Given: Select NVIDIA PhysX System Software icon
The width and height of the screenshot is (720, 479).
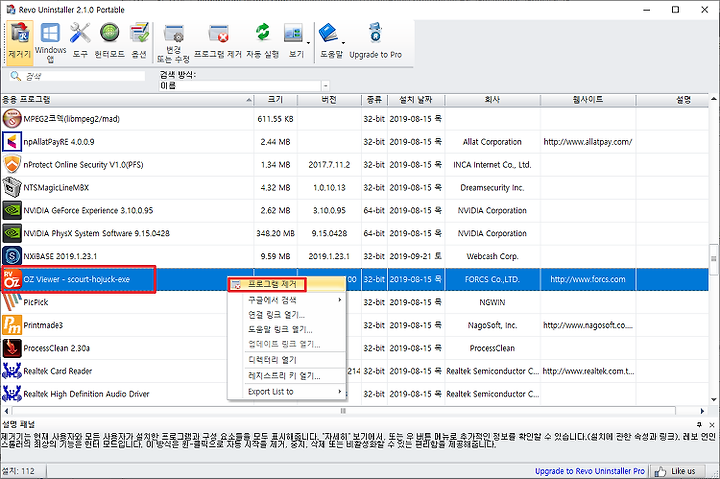Looking at the screenshot, I should (x=11, y=233).
